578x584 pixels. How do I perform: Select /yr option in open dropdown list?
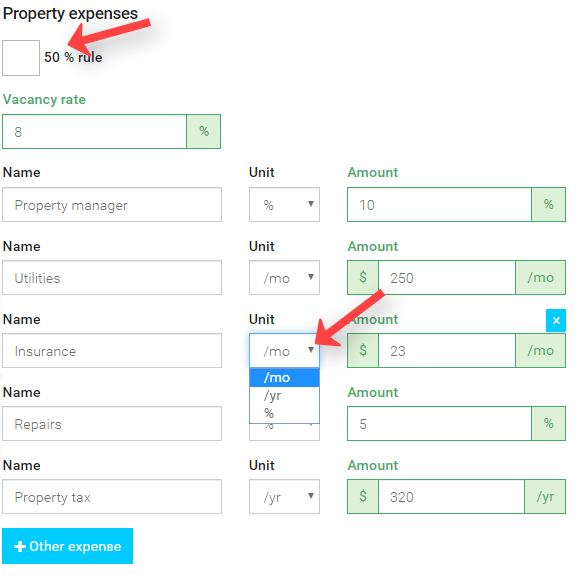click(x=284, y=396)
